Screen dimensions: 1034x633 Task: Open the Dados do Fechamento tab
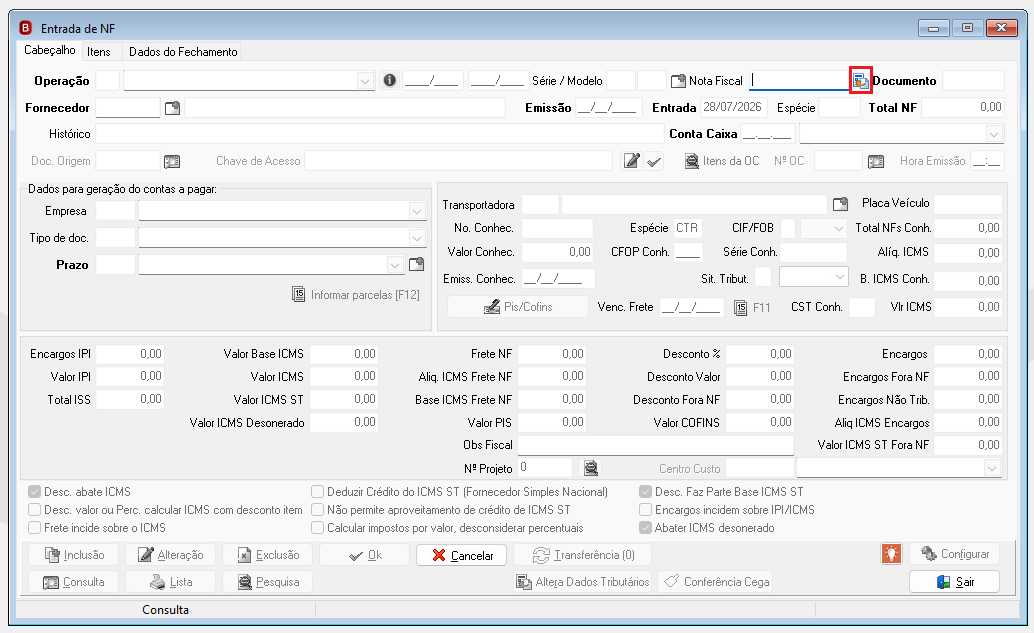pos(183,51)
